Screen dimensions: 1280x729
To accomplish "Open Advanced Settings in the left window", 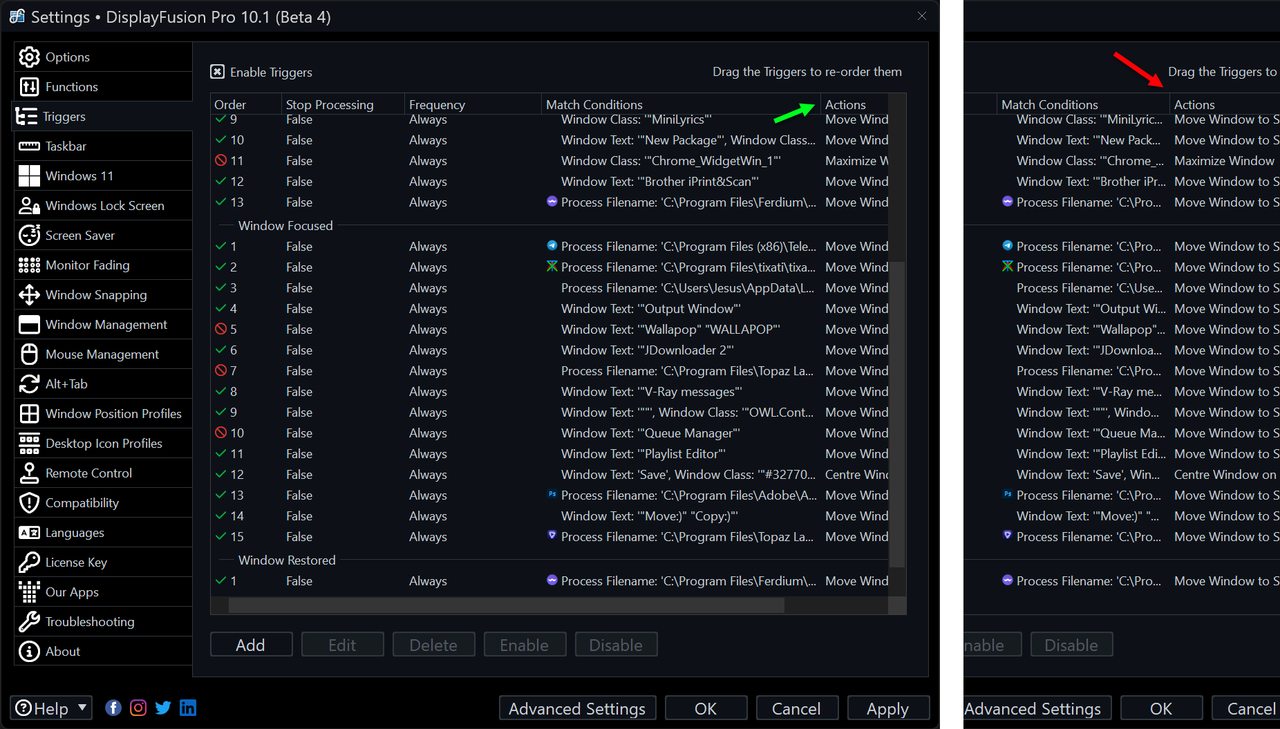I will point(577,708).
